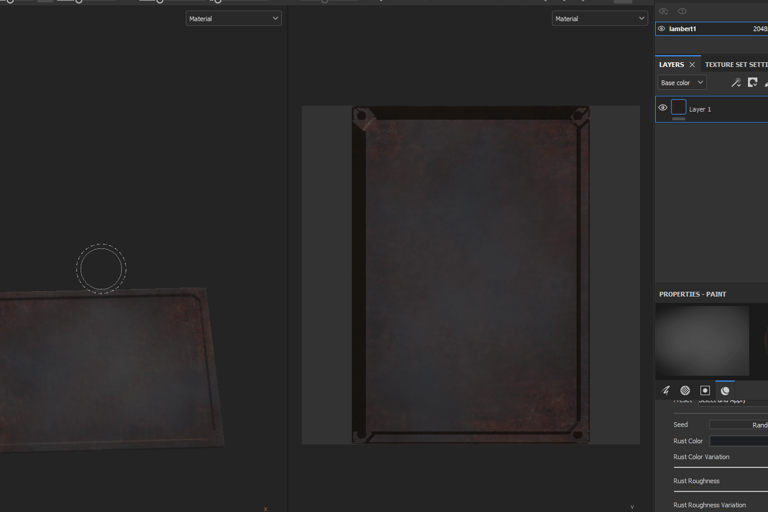Click the eye-with-arrows icon above lambert1
Image resolution: width=768 pixels, height=512 pixels.
(664, 11)
